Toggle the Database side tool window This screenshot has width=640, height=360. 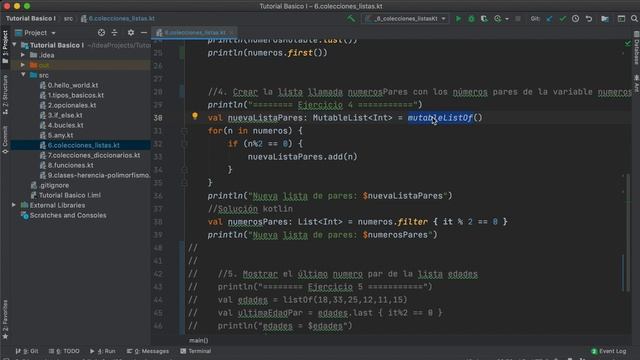(x=636, y=48)
